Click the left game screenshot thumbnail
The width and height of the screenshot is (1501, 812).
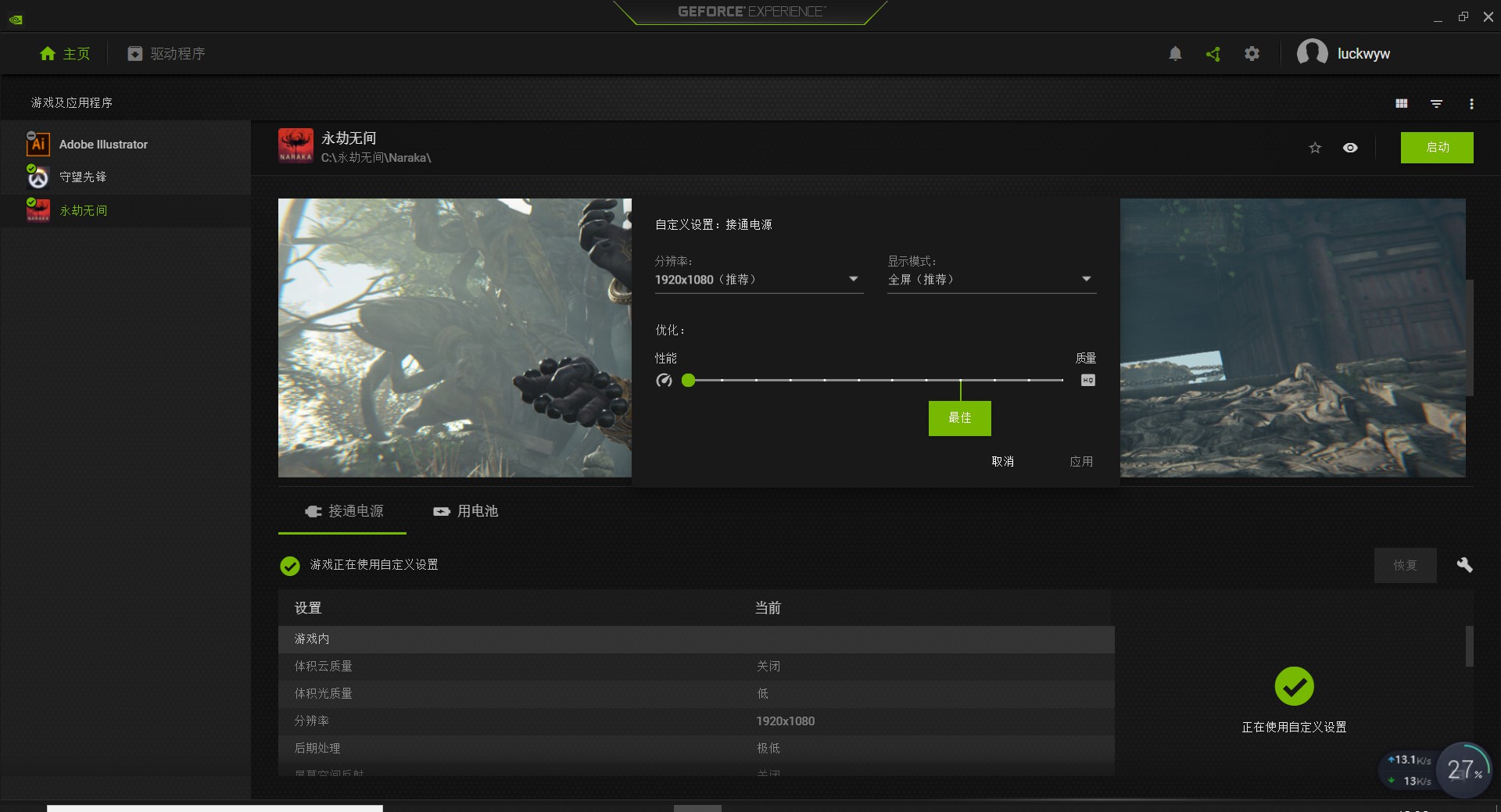coord(454,338)
